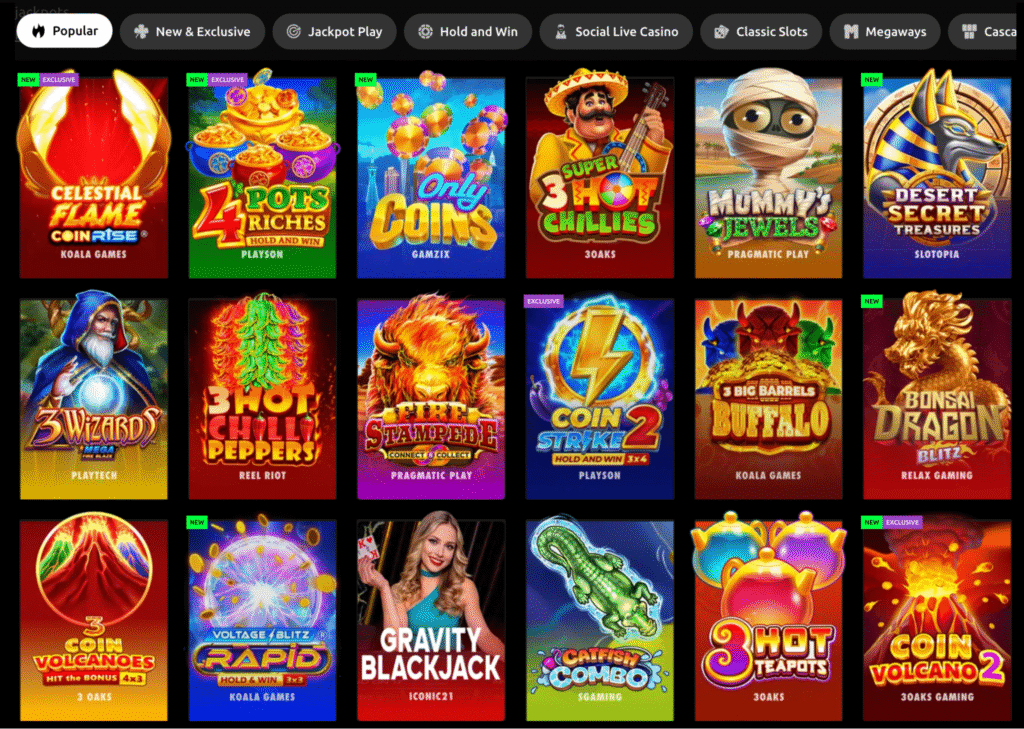The width and height of the screenshot is (1024, 729).
Task: Switch to New & Exclusive tab
Action: 192,31
